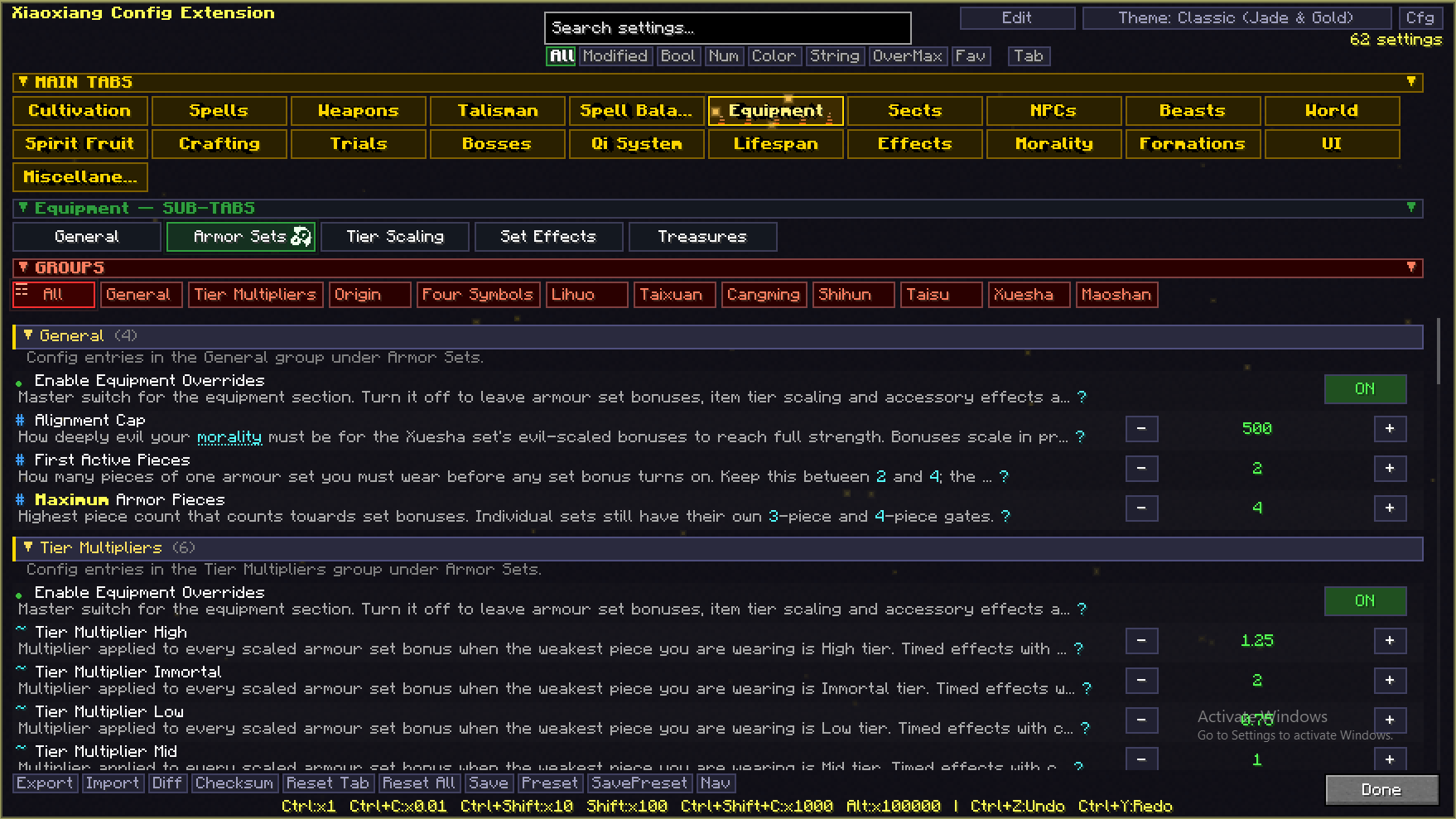
Task: Click the Checksum button
Action: point(234,783)
